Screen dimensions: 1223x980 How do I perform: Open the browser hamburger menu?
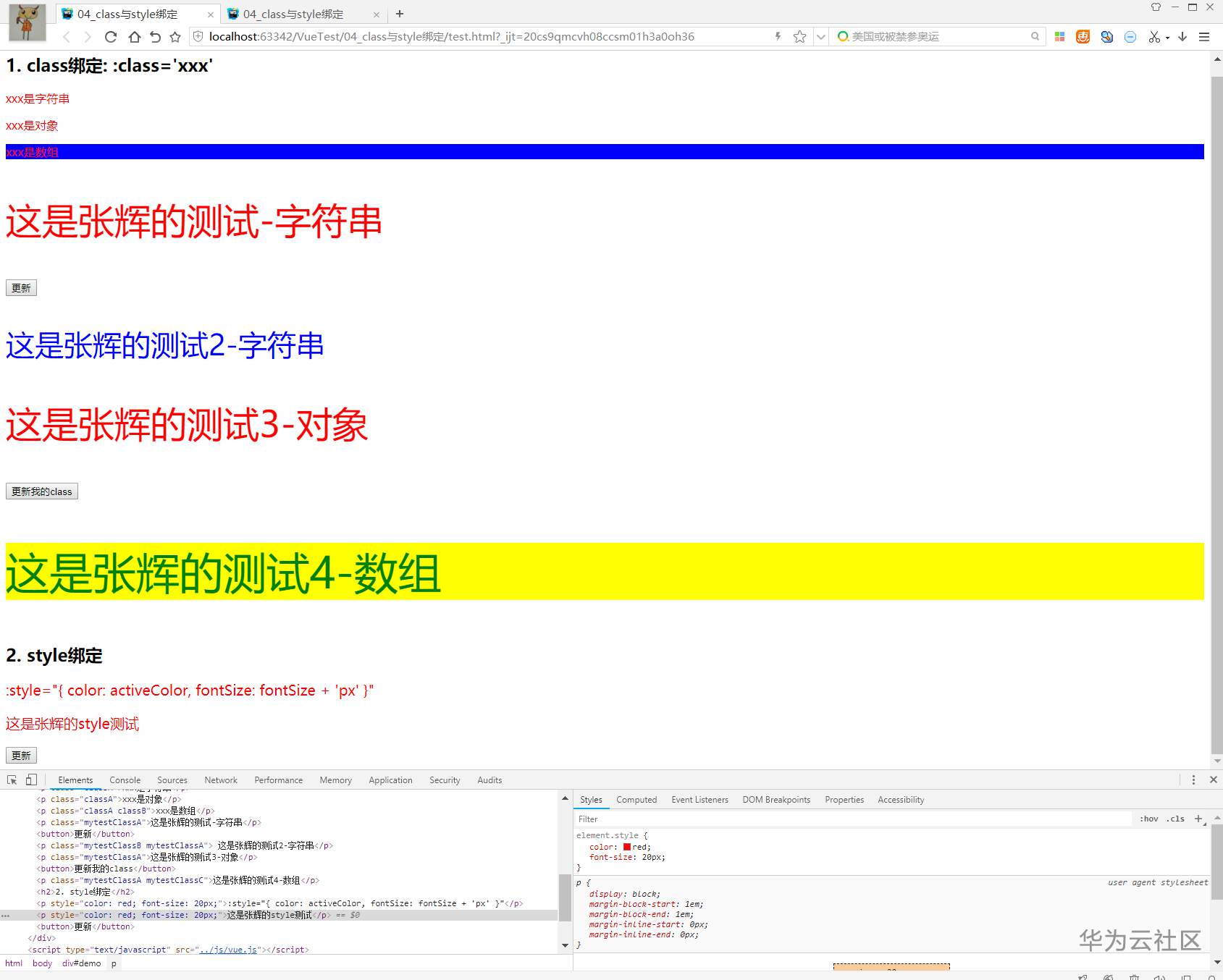pyautogui.click(x=1204, y=37)
